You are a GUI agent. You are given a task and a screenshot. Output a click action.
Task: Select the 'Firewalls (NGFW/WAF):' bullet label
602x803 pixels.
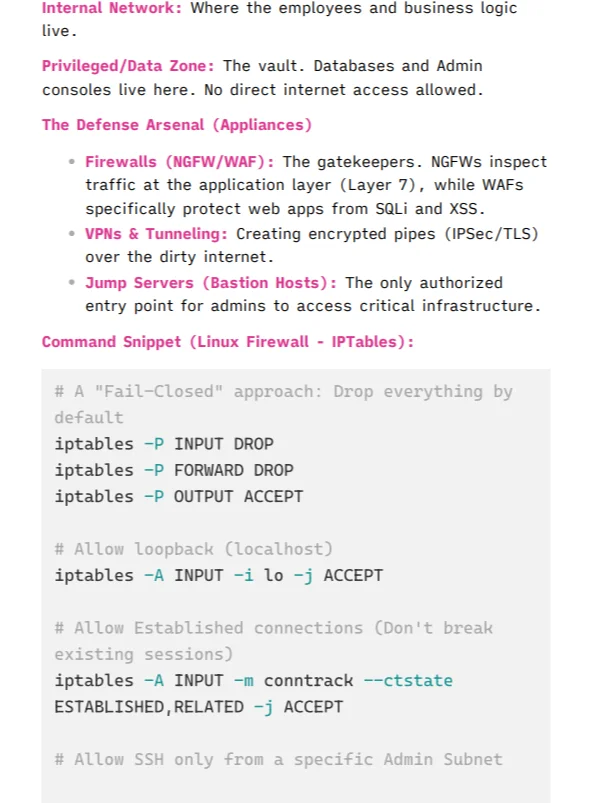(x=179, y=162)
